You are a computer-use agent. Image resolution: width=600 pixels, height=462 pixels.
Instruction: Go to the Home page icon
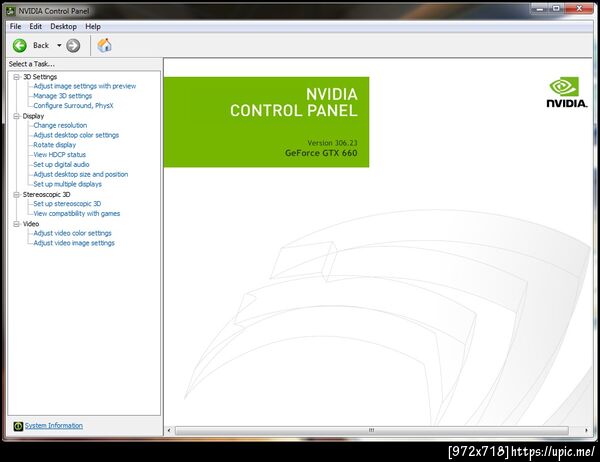[104, 45]
